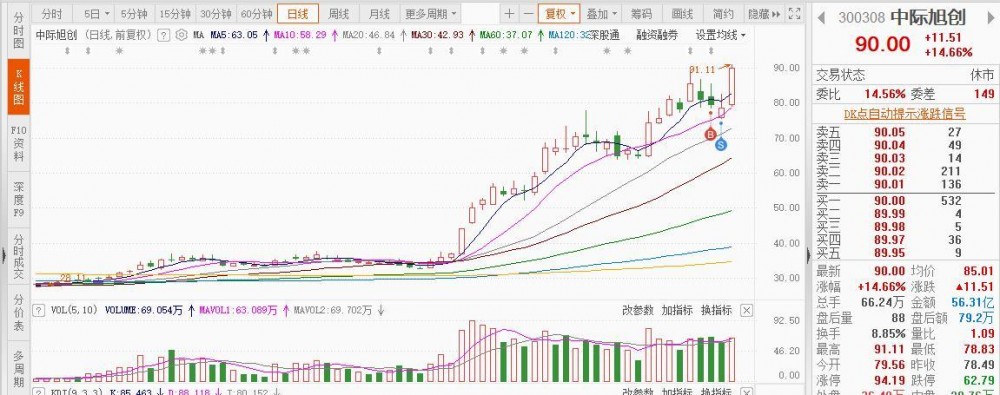
Task: Switch to 5分钟 period
Action: pos(133,13)
